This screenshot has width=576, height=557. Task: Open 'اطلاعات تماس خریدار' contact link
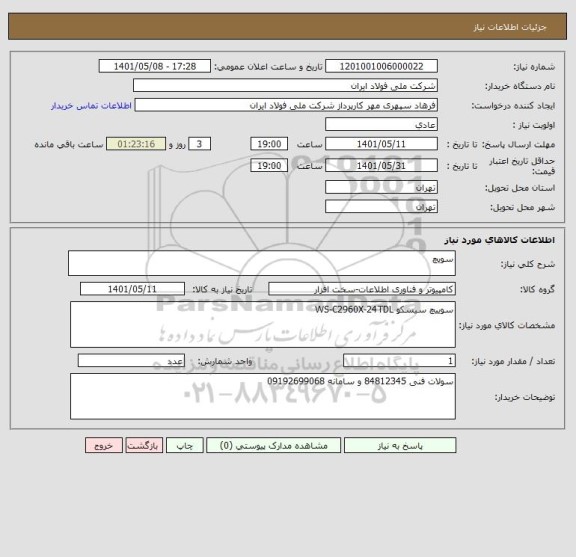(91, 106)
